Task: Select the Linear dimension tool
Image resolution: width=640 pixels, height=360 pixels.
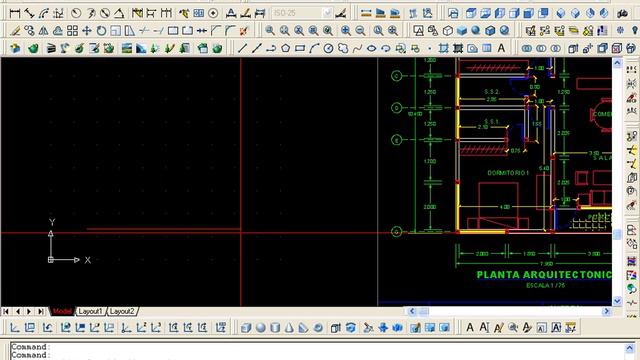Action: 15,13
